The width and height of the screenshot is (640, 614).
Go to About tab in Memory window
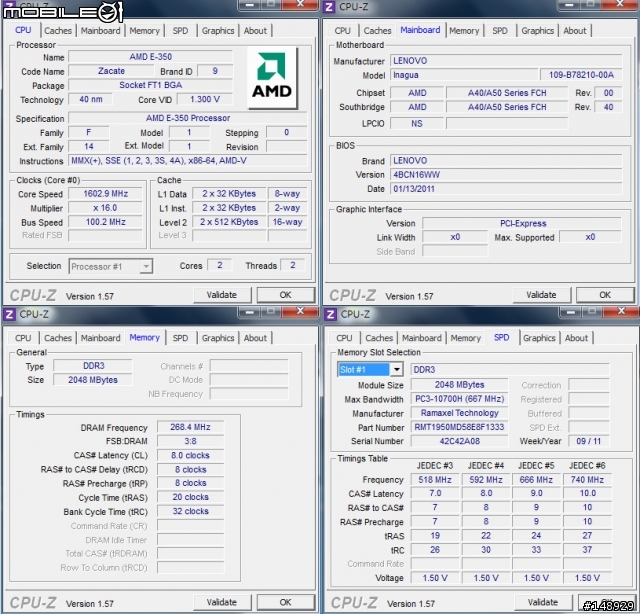point(255,338)
